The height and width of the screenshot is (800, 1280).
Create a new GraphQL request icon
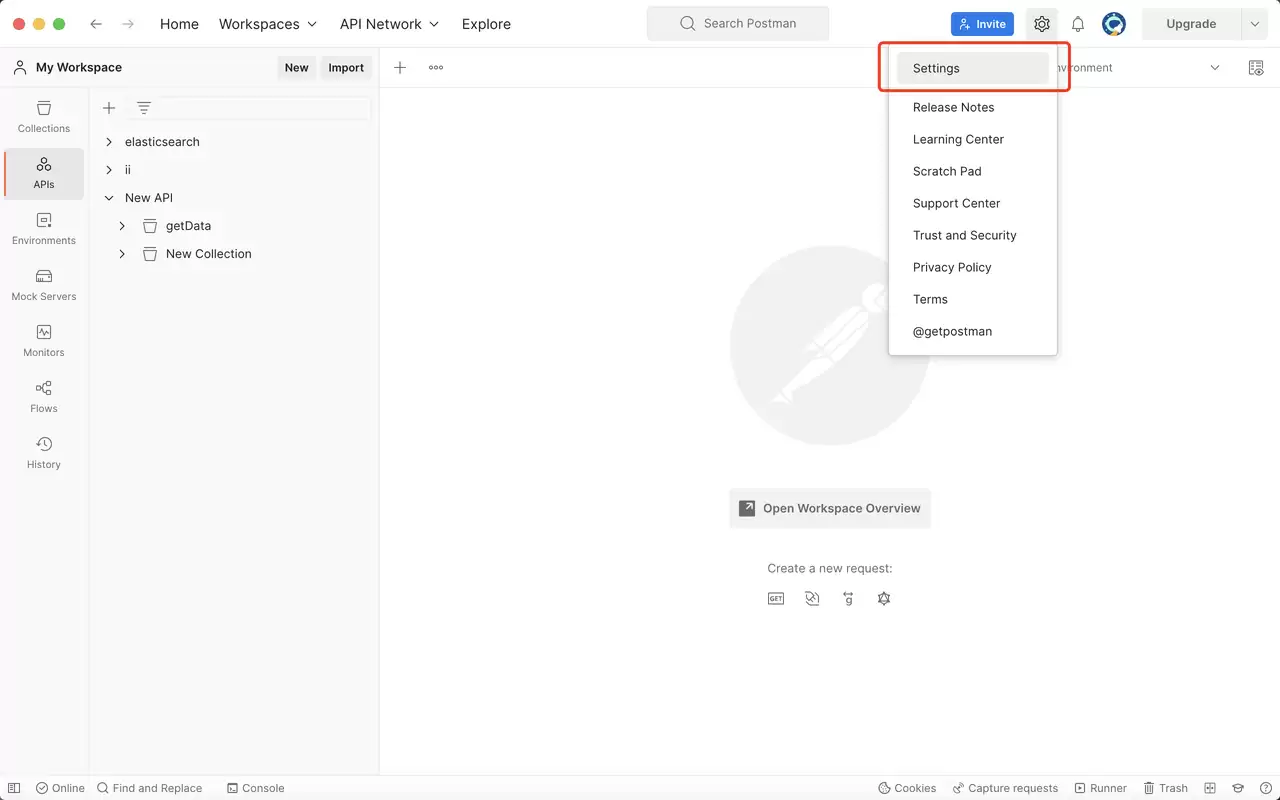pos(884,598)
